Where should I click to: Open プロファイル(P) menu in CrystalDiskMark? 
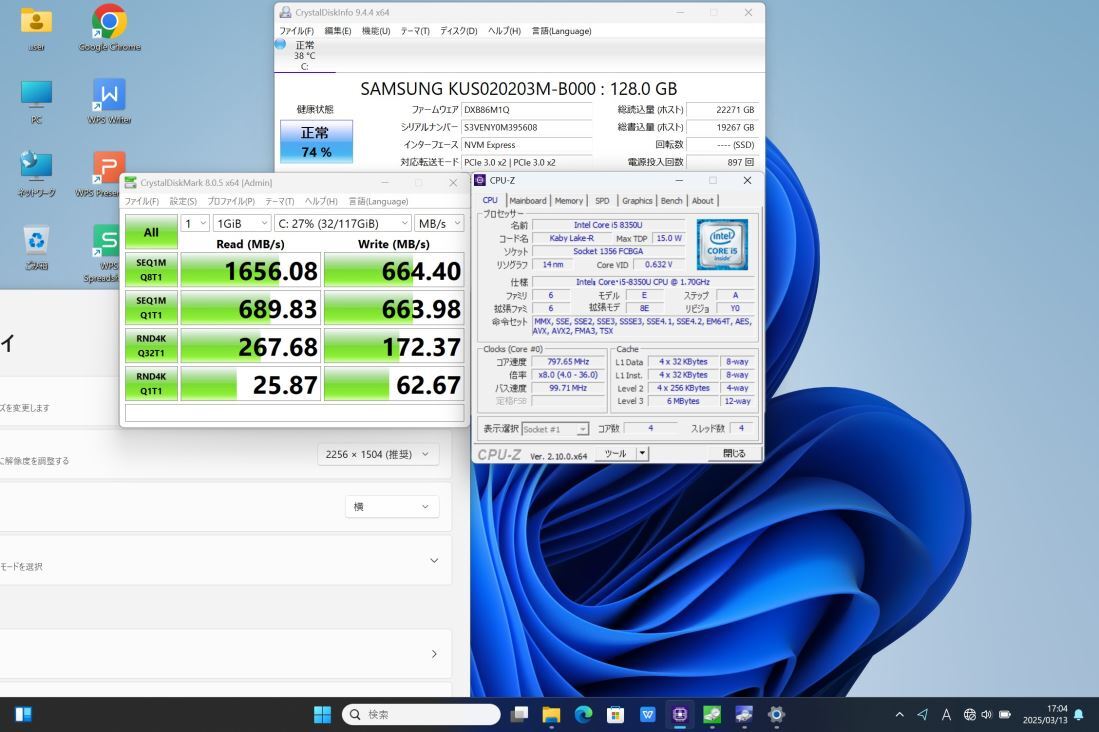pyautogui.click(x=231, y=201)
